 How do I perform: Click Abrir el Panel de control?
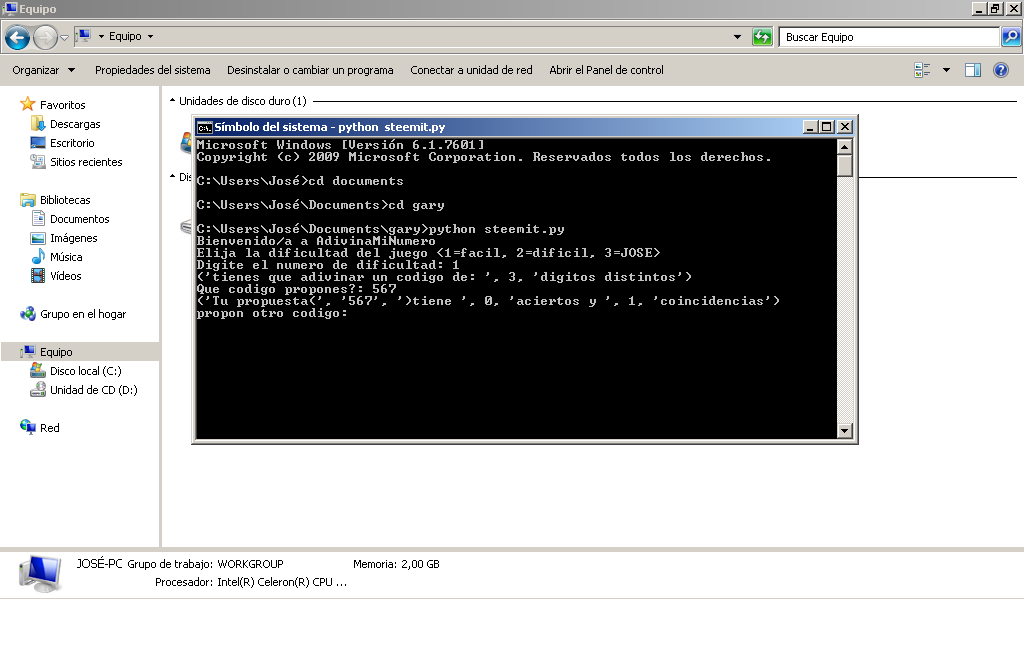click(x=606, y=70)
